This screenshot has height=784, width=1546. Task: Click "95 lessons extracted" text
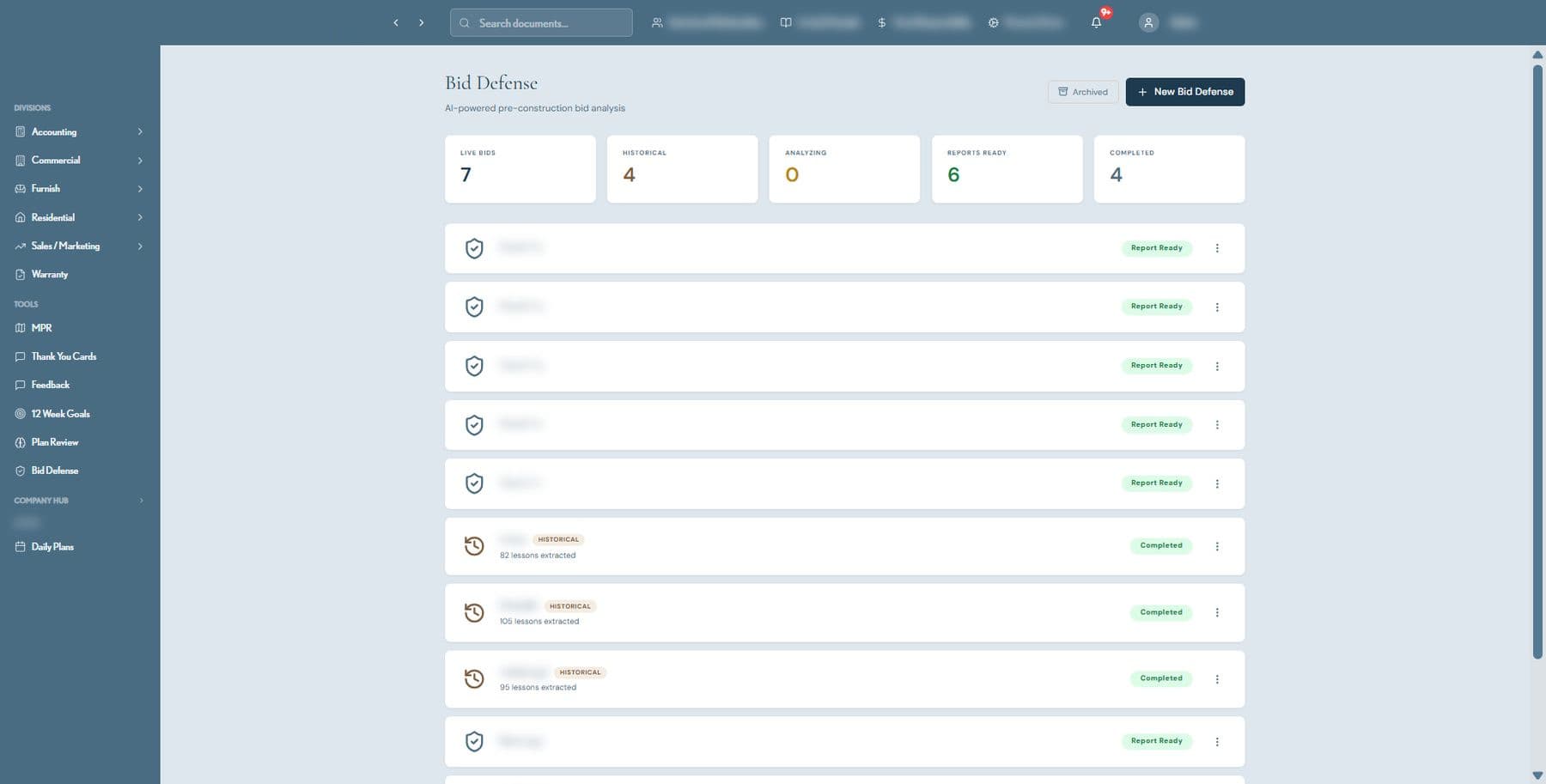538,688
